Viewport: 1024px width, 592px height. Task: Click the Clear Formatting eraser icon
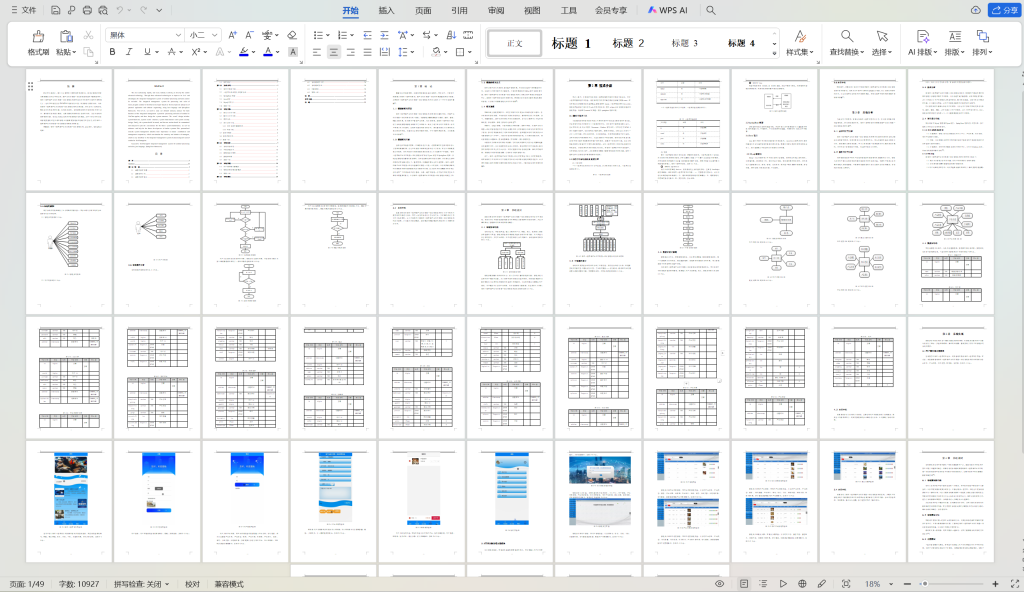point(292,35)
